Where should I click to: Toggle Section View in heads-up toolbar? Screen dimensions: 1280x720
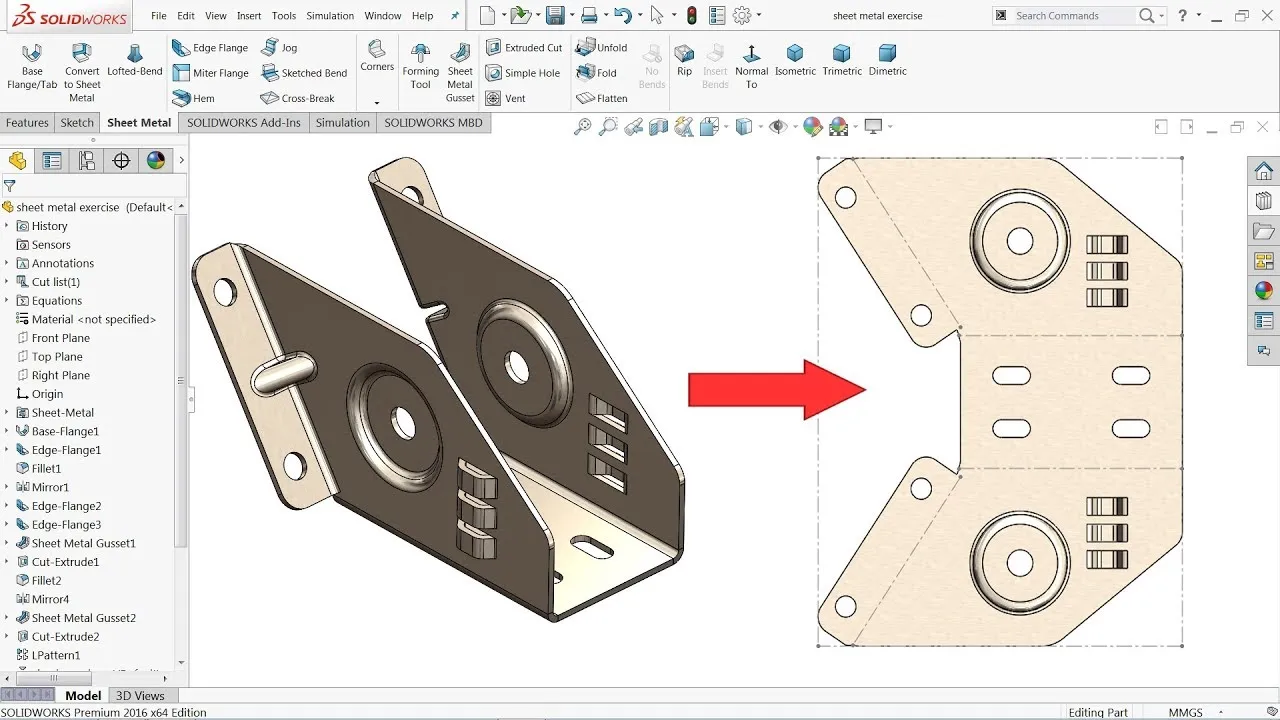660,126
